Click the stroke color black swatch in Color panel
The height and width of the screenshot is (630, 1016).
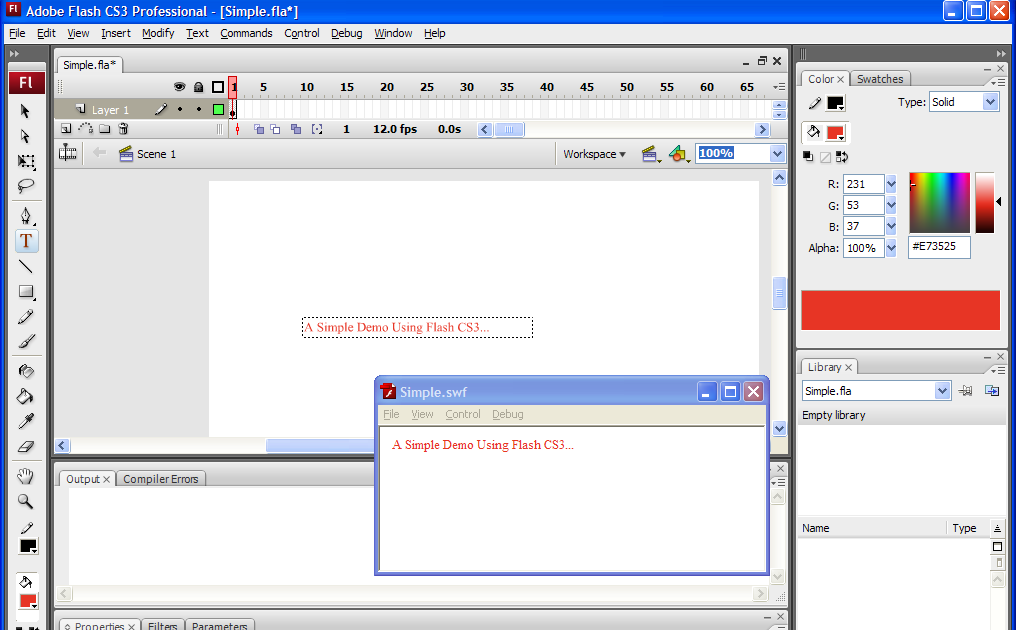point(836,103)
